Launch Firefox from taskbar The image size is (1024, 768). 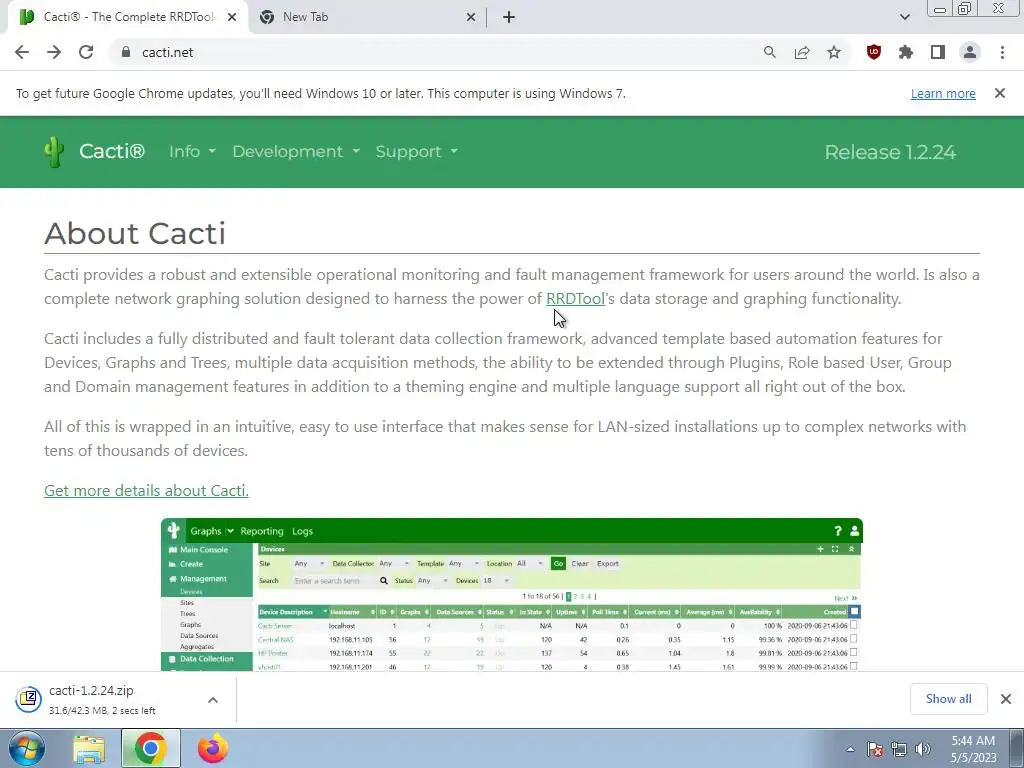point(213,748)
